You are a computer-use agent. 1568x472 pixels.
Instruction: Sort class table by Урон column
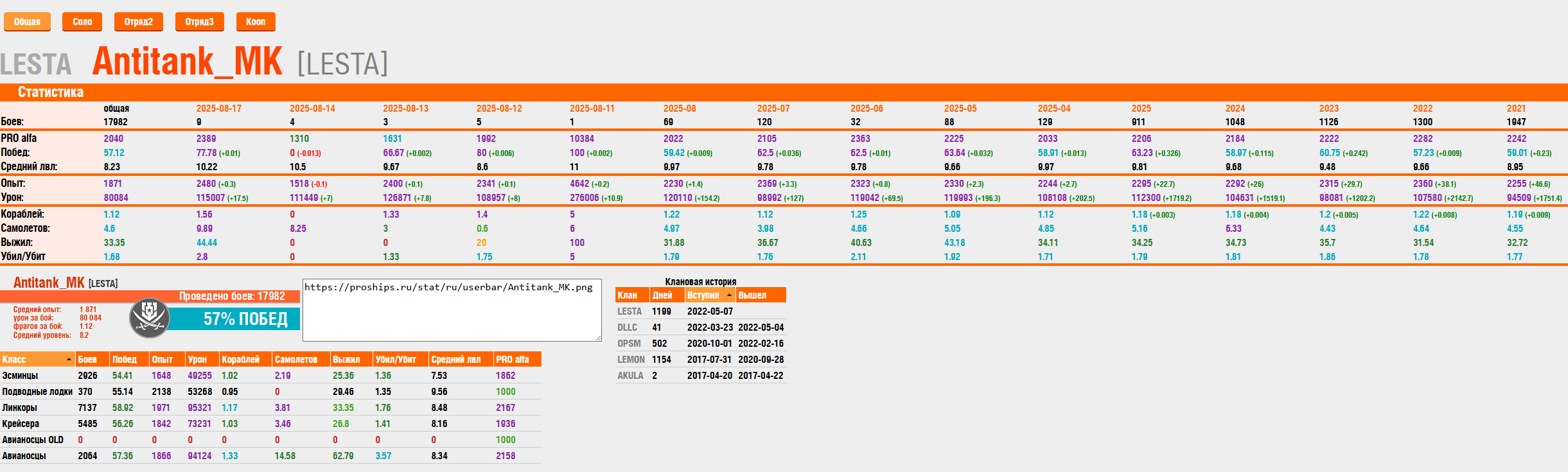(x=202, y=360)
